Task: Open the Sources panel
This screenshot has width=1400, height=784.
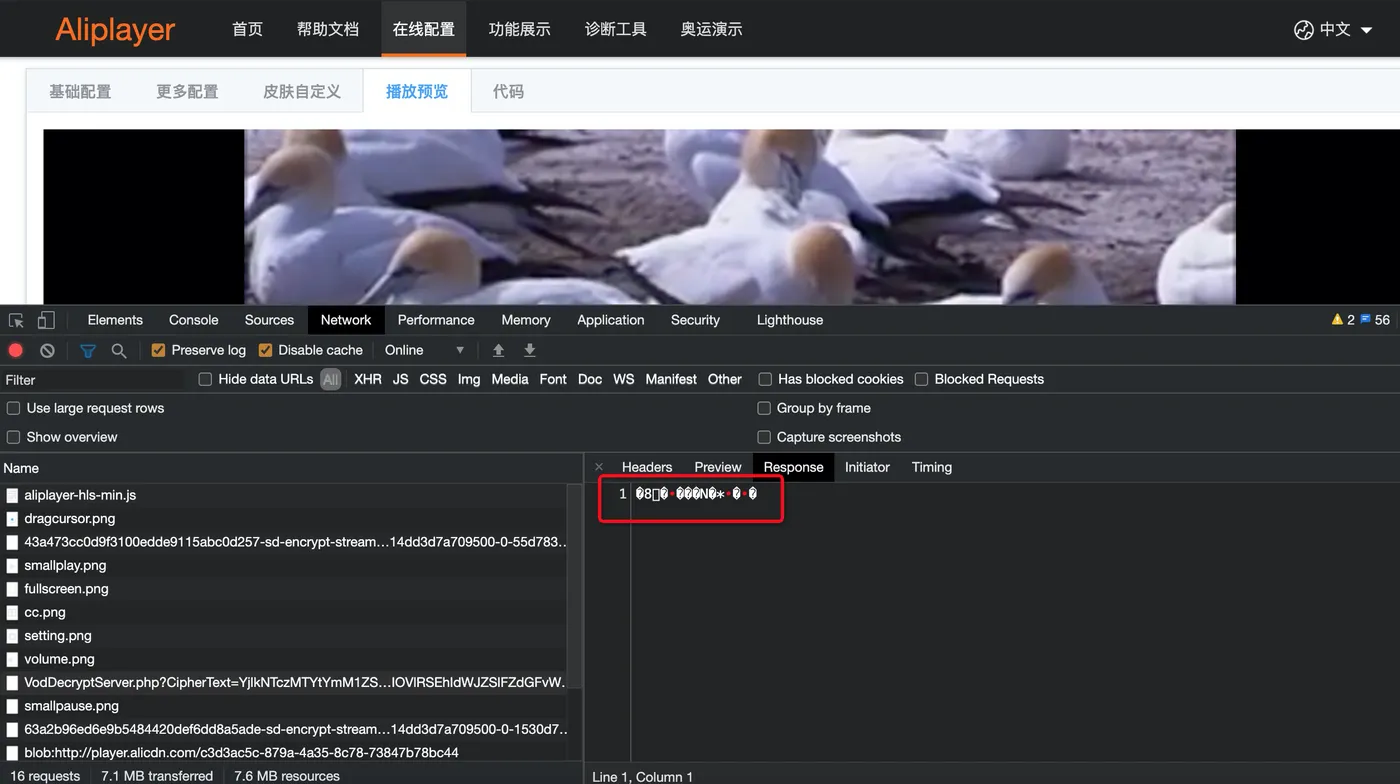Action: tap(269, 320)
